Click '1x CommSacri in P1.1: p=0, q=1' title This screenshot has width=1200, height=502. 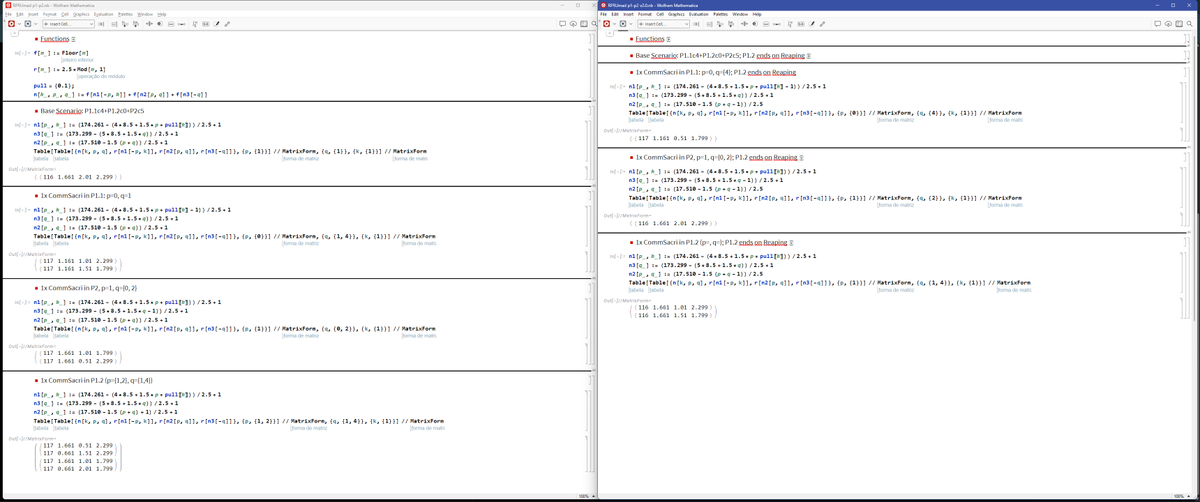[x=86, y=194]
